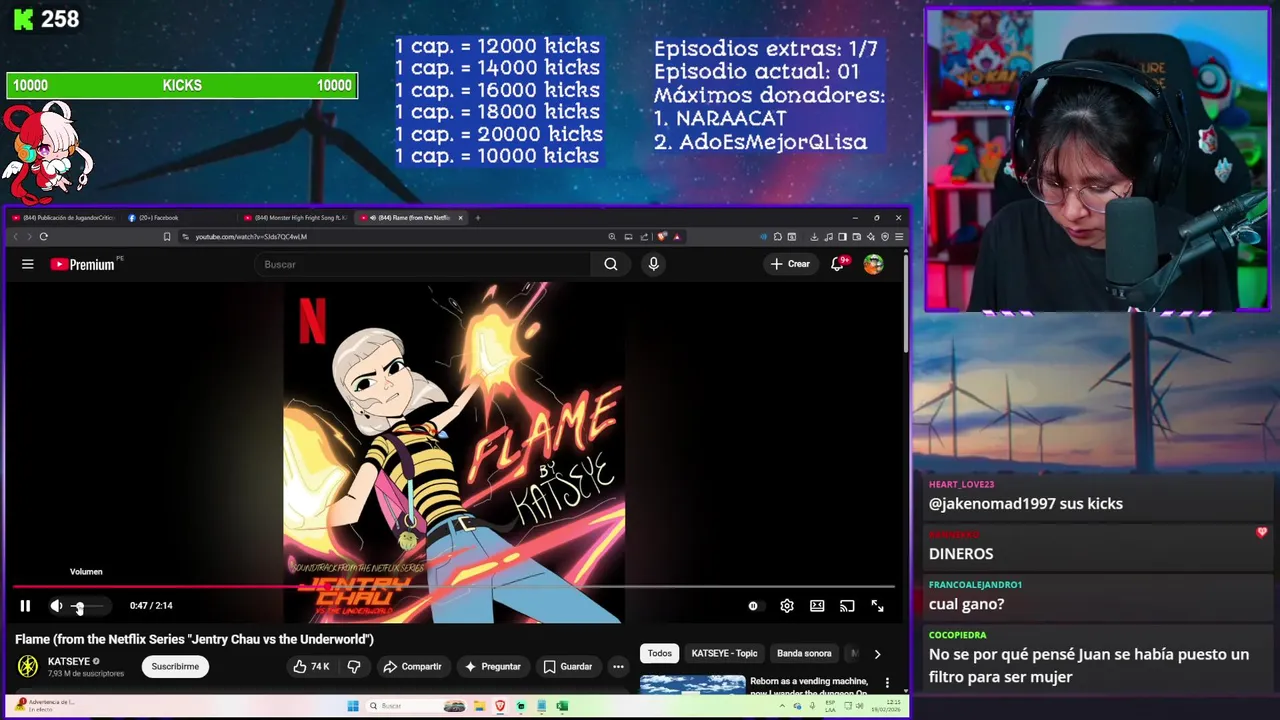
Task: Open the Preguntar AI button
Action: click(492, 666)
